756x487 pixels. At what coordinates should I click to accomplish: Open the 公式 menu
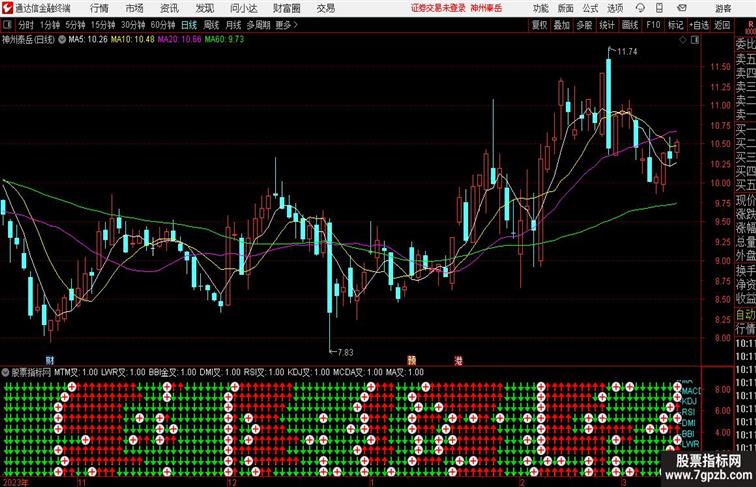590,8
